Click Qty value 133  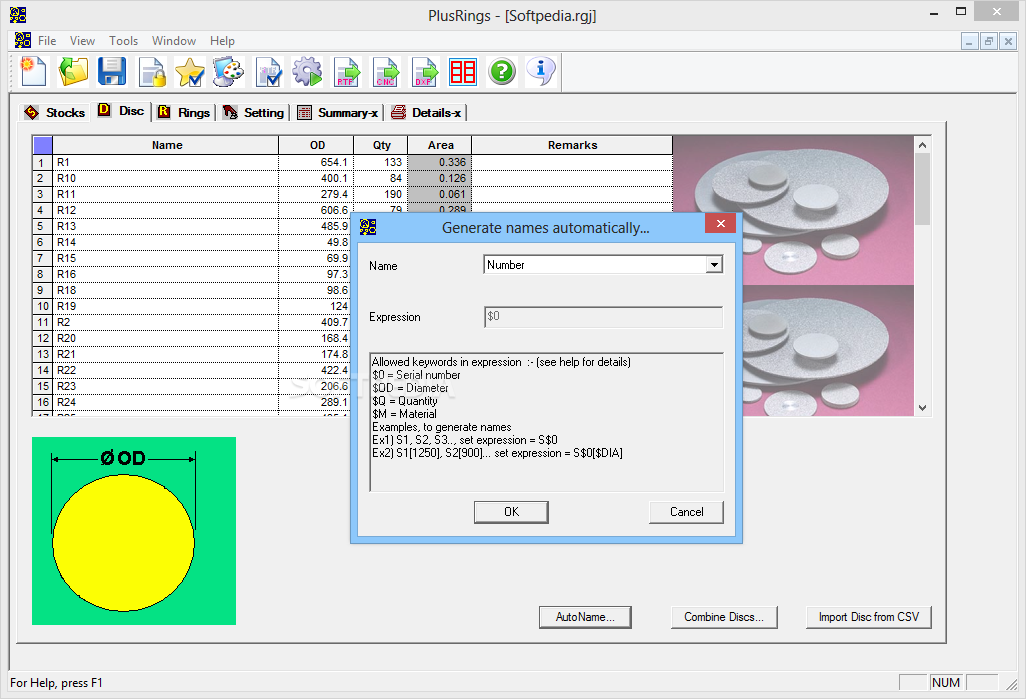(x=381, y=162)
